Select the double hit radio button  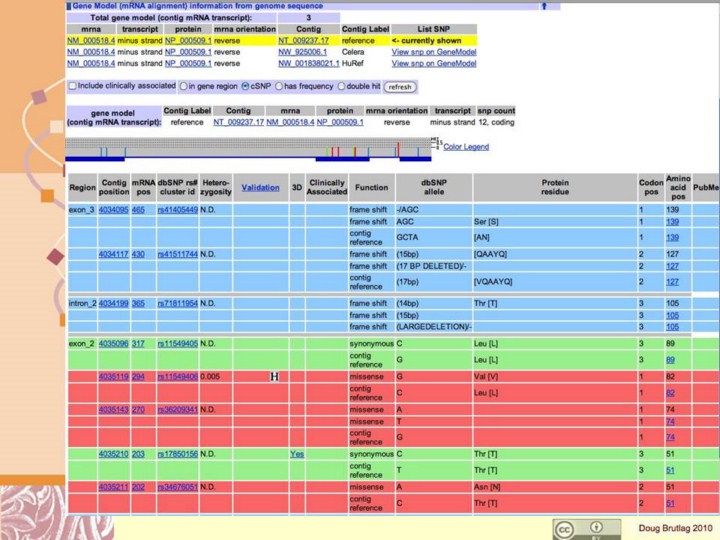click(x=340, y=86)
